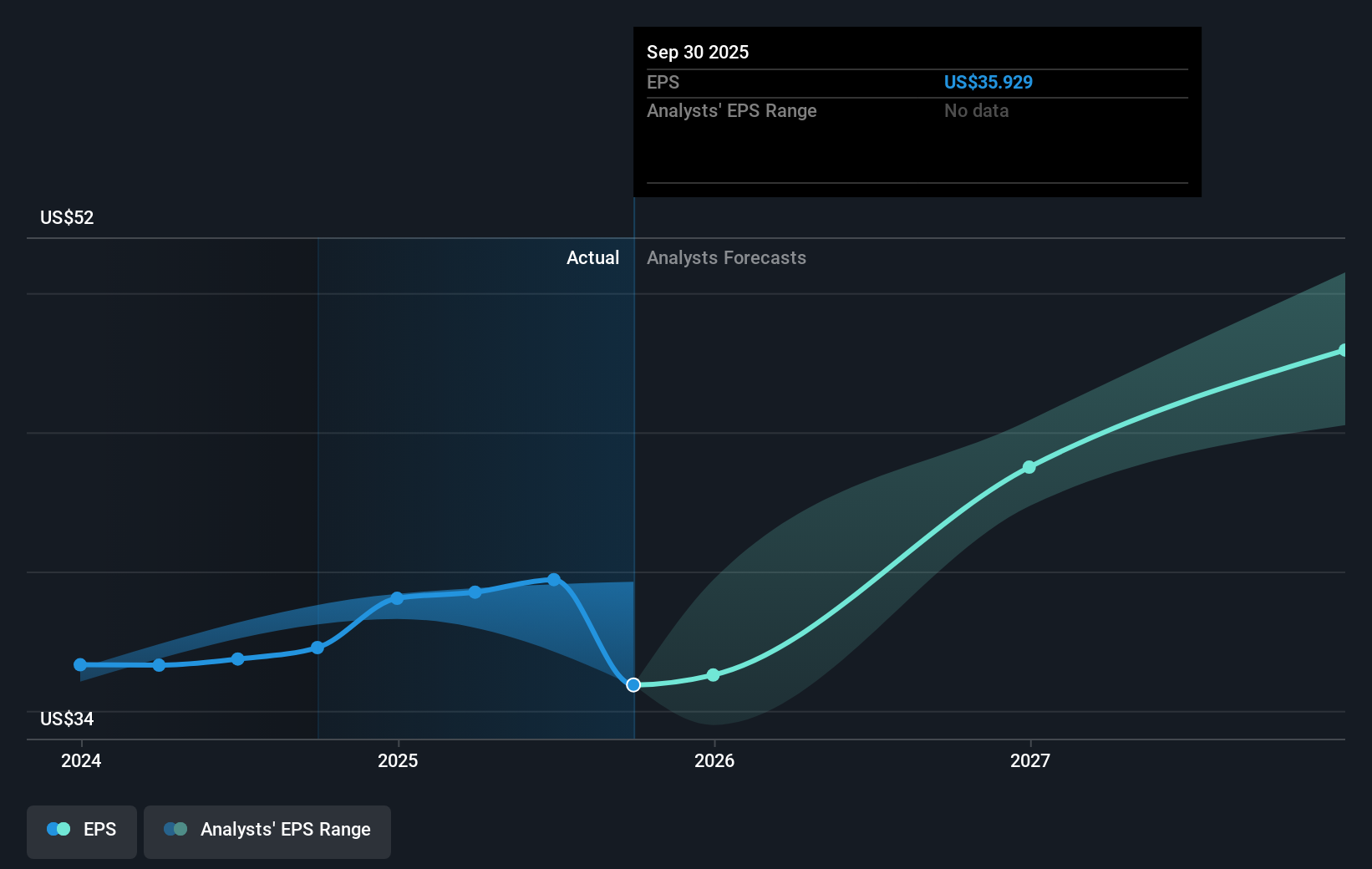Click the Analysts' EPS Range legend dots icon
Image resolution: width=1372 pixels, height=869 pixels.
[x=175, y=830]
